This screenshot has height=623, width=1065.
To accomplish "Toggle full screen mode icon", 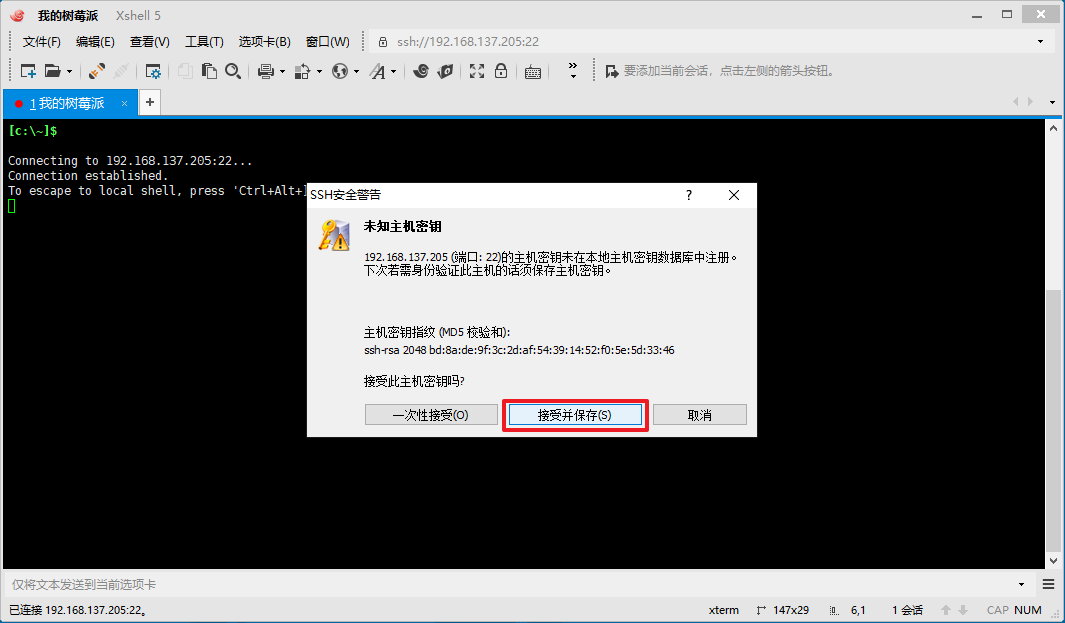I will (x=477, y=71).
